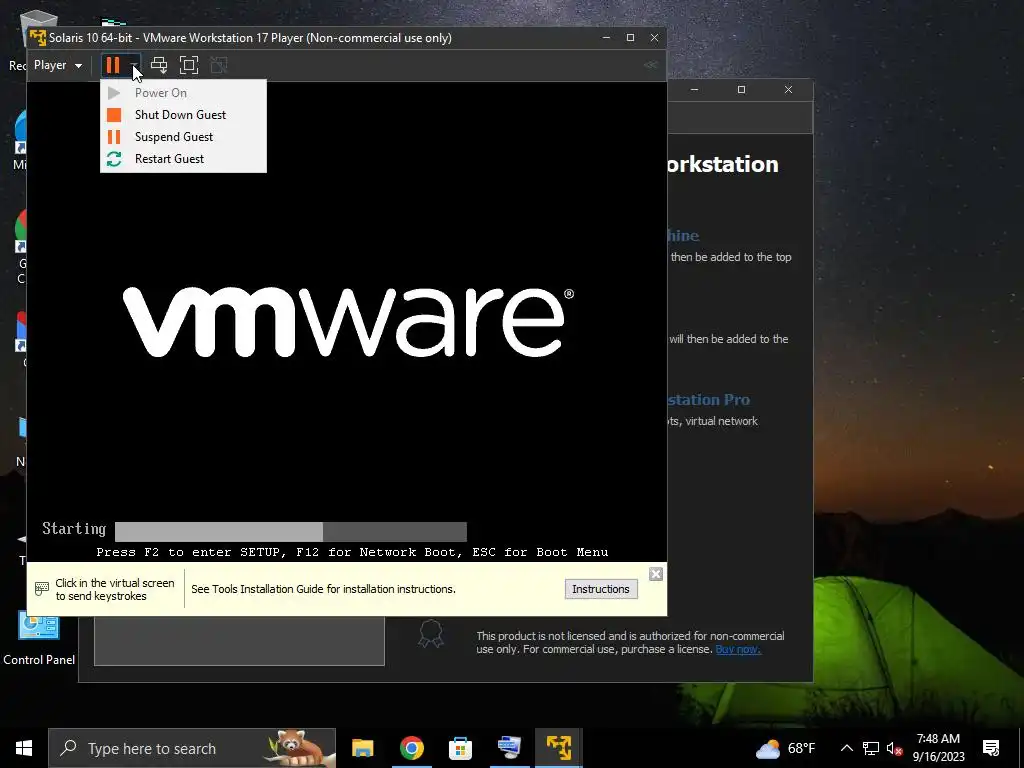Open clock showing 7:48 AM

pos(938,748)
